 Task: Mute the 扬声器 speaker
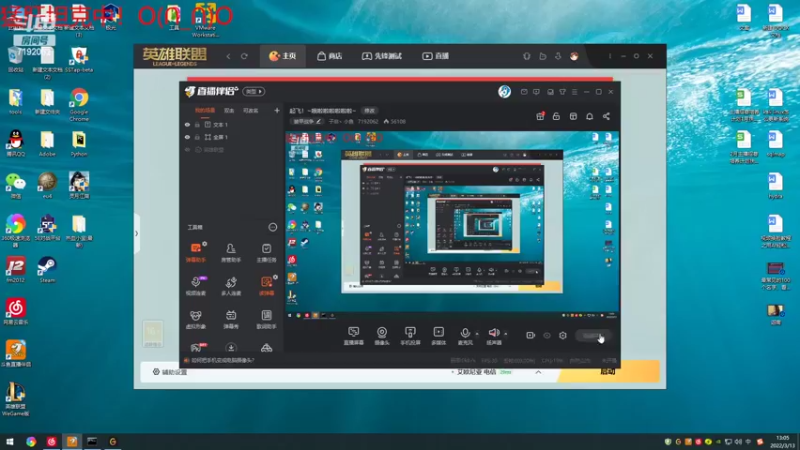[494, 336]
